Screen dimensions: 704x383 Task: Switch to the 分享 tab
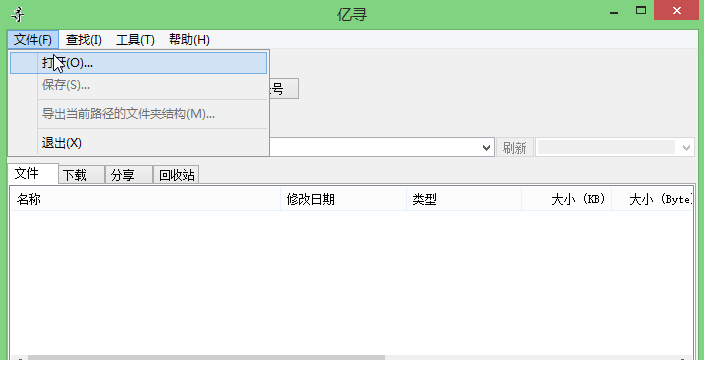pyautogui.click(x=129, y=175)
